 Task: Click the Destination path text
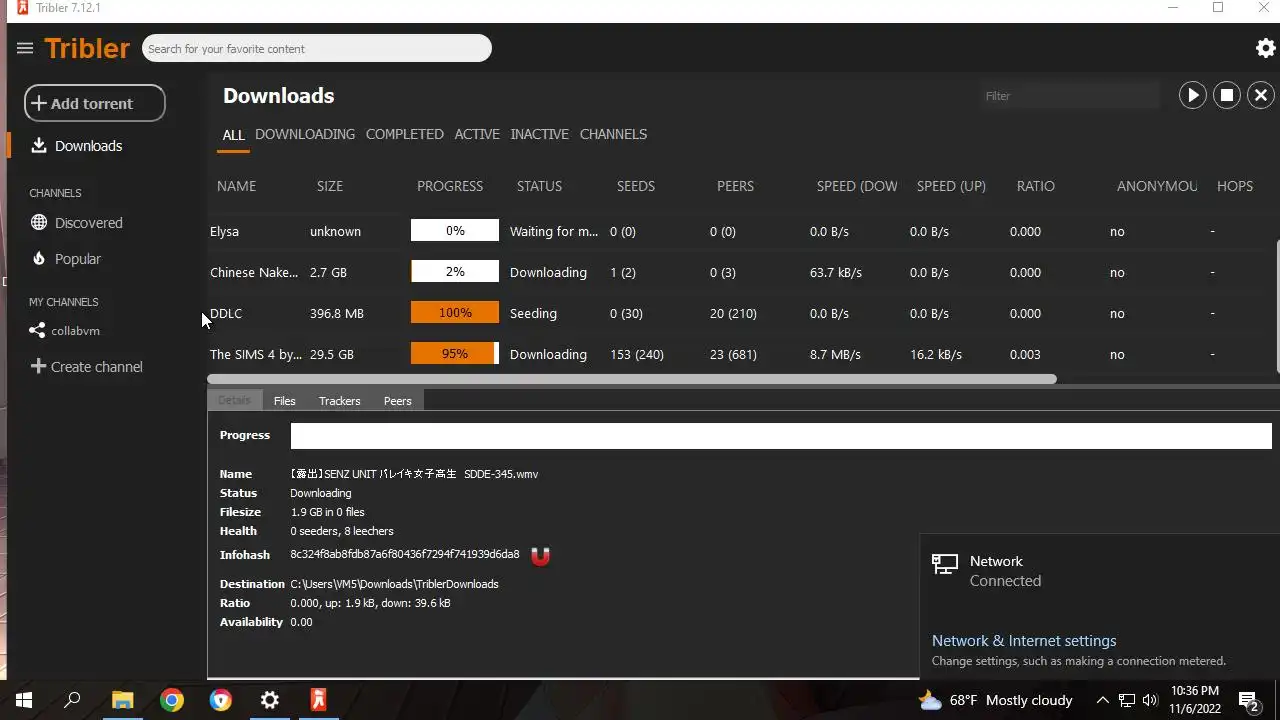394,584
